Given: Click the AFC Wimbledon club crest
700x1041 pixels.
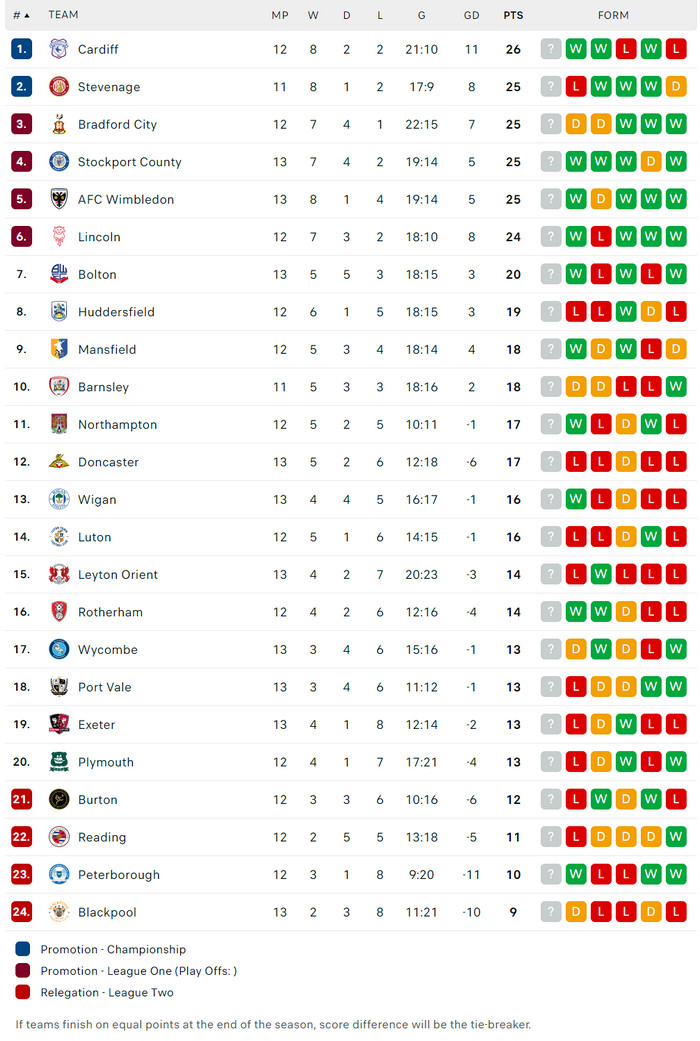Looking at the screenshot, I should 59,199.
